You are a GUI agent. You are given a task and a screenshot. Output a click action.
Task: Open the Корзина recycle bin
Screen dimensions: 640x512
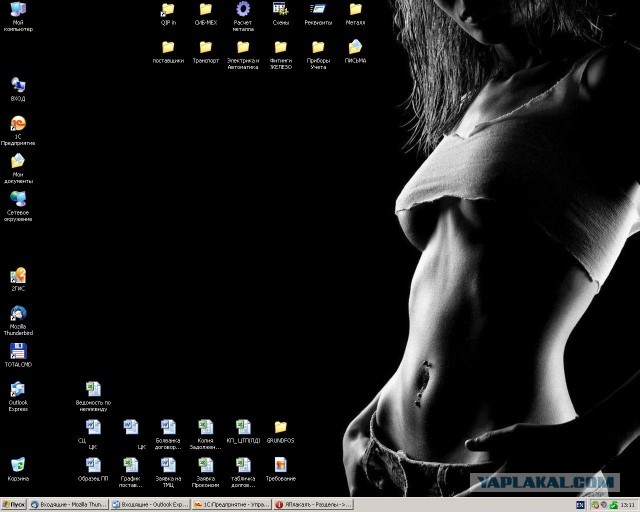pyautogui.click(x=18, y=465)
